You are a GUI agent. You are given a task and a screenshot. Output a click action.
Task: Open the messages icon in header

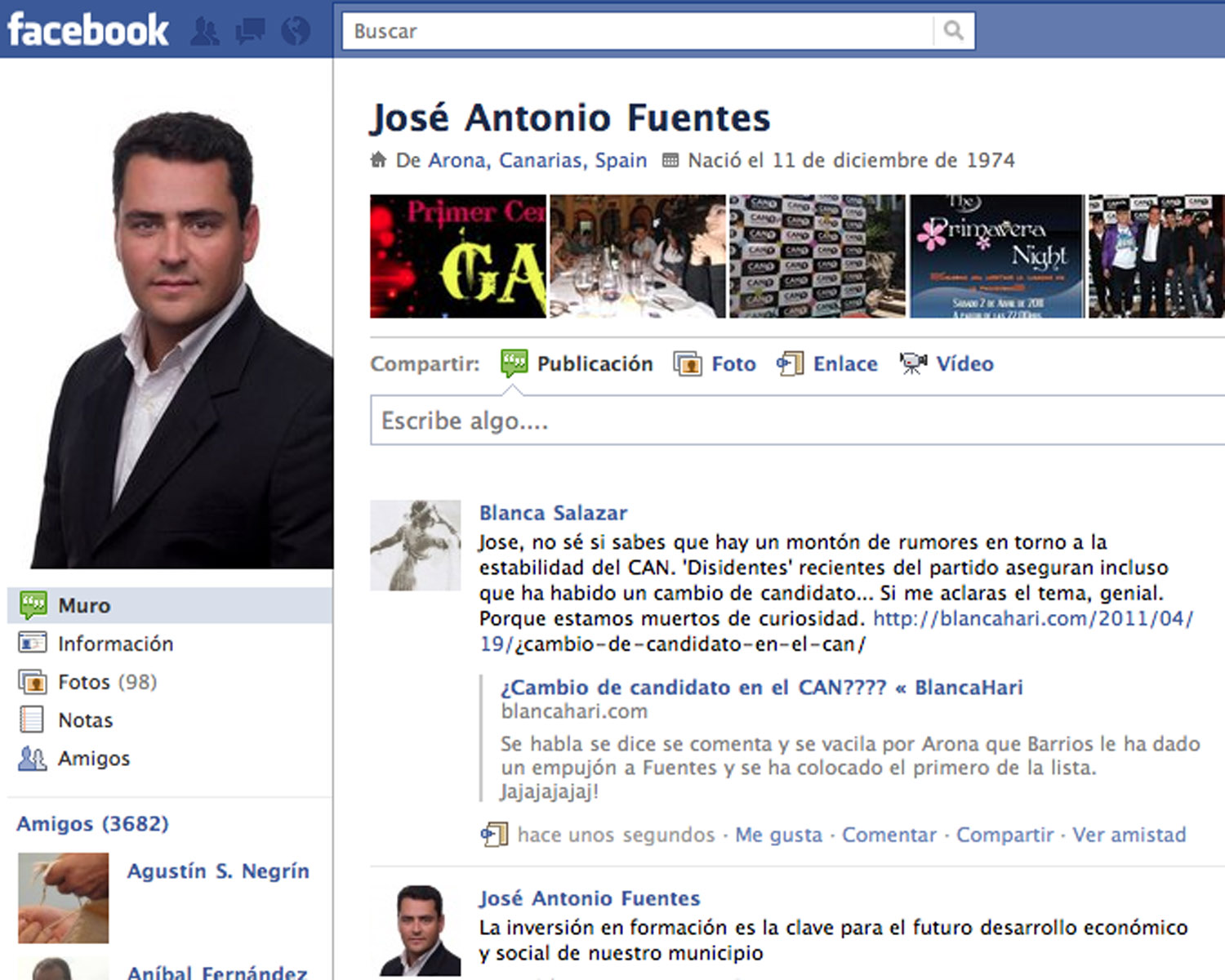pyautogui.click(x=250, y=32)
